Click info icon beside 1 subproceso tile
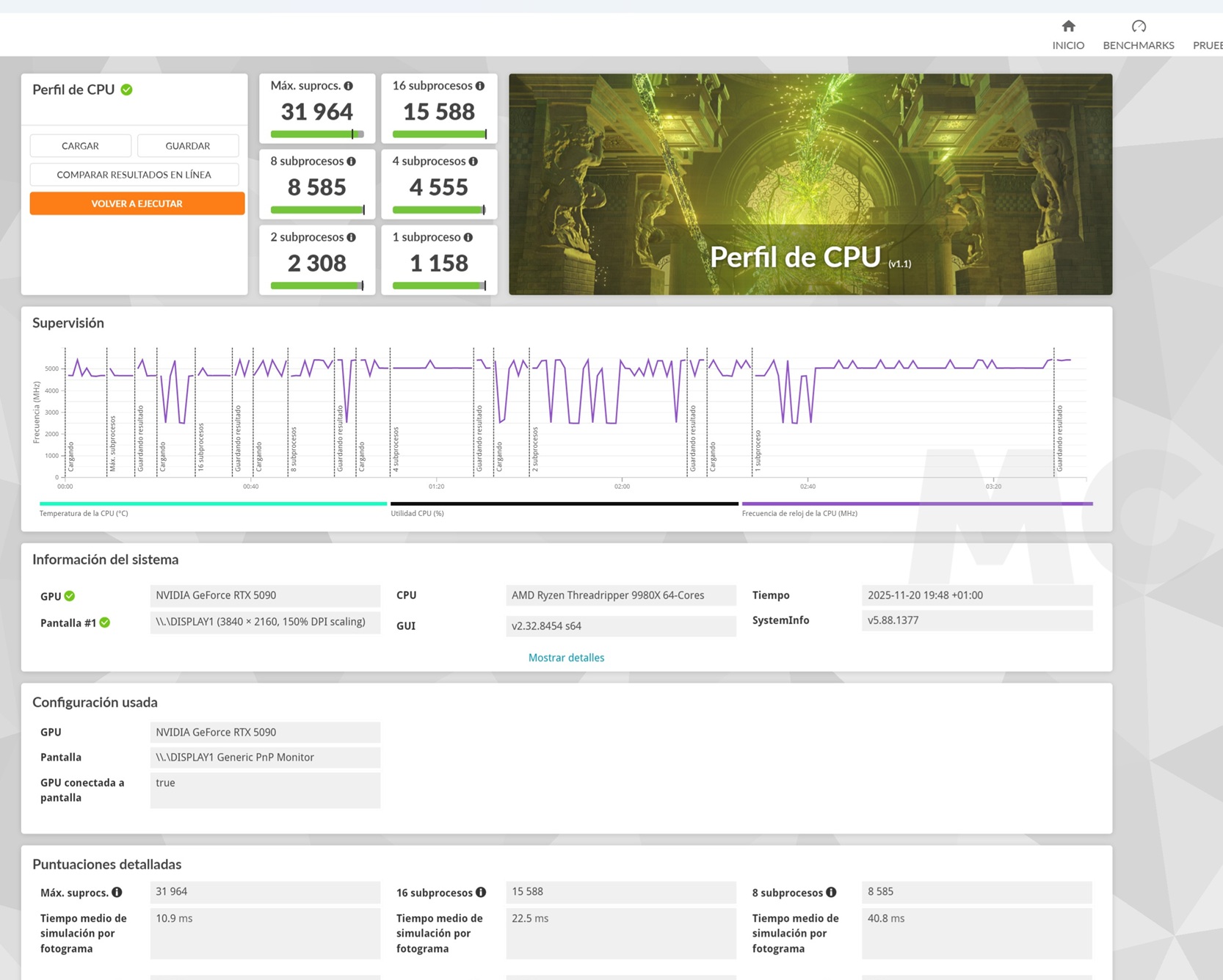The image size is (1223, 980). [468, 237]
